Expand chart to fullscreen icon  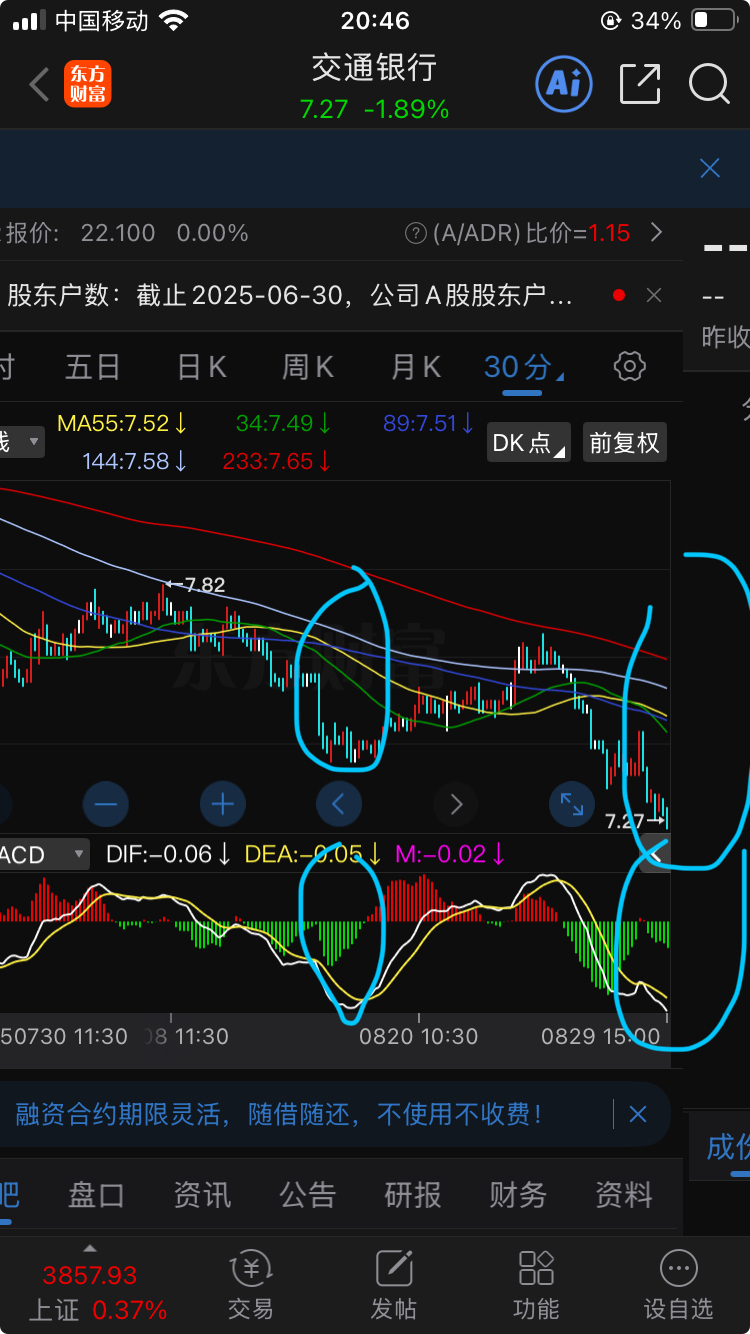572,803
